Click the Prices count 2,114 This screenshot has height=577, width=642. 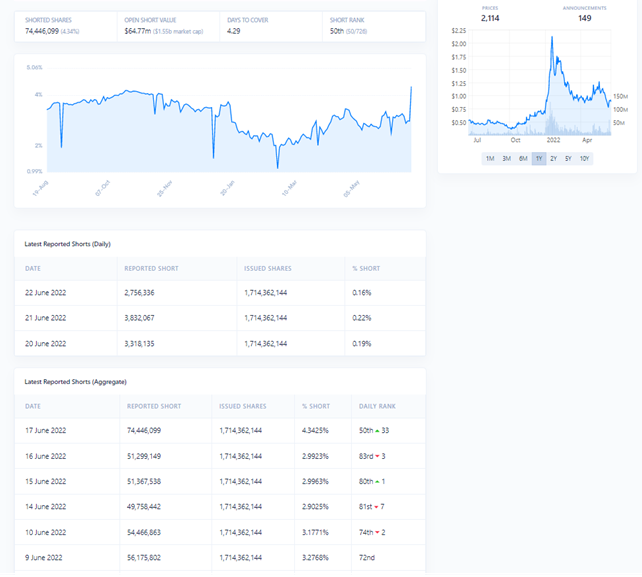point(490,17)
